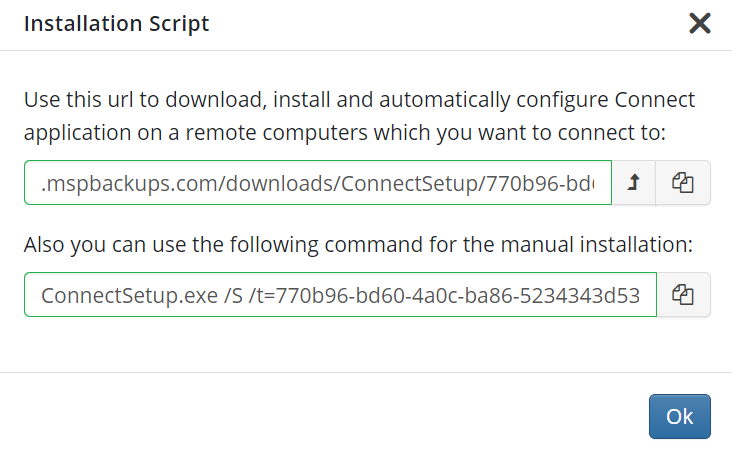Image resolution: width=732 pixels, height=452 pixels.
Task: Copy the download URL to clipboard
Action: click(x=683, y=183)
